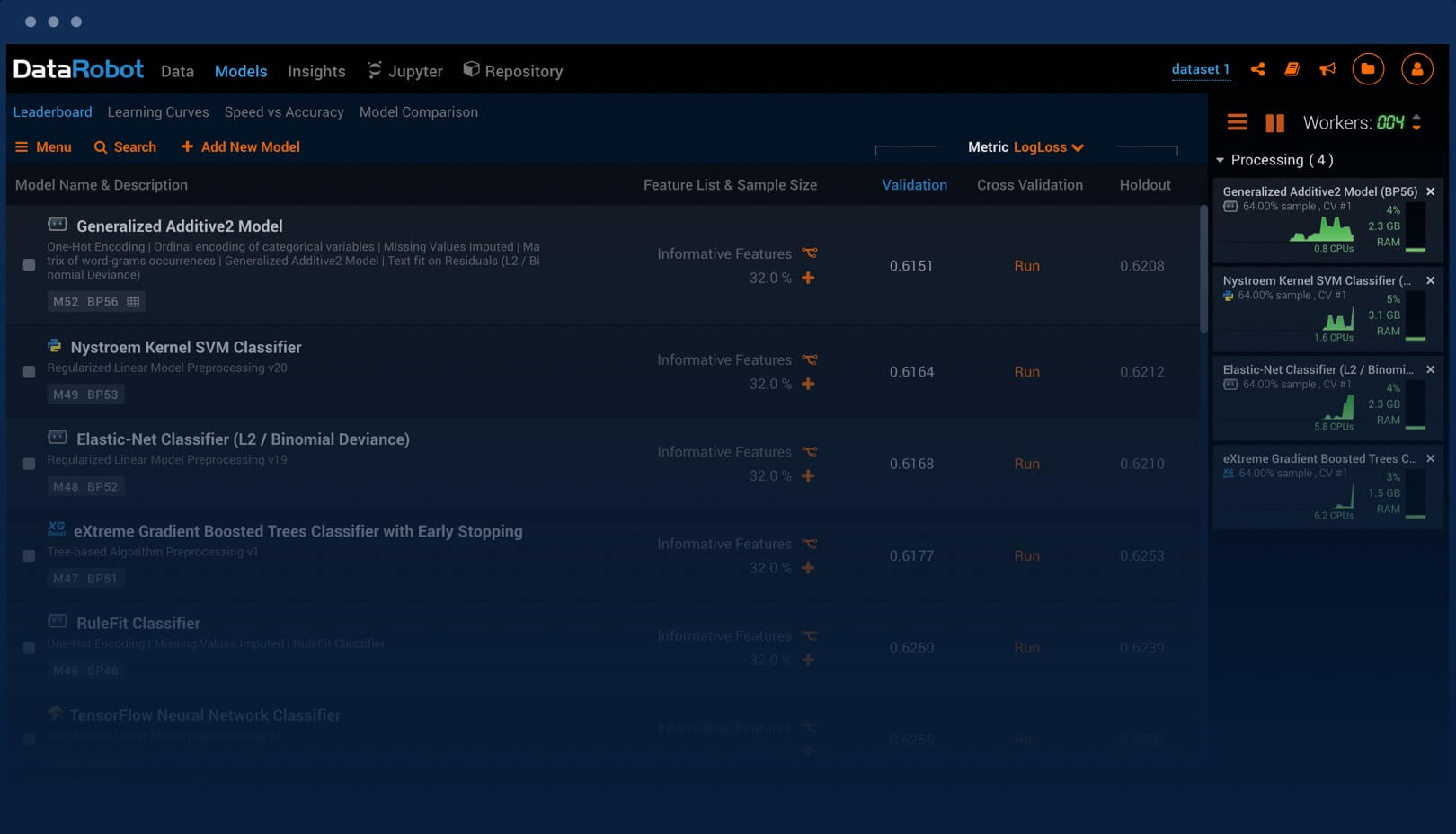
Task: Open the user account profile icon
Action: point(1417,69)
